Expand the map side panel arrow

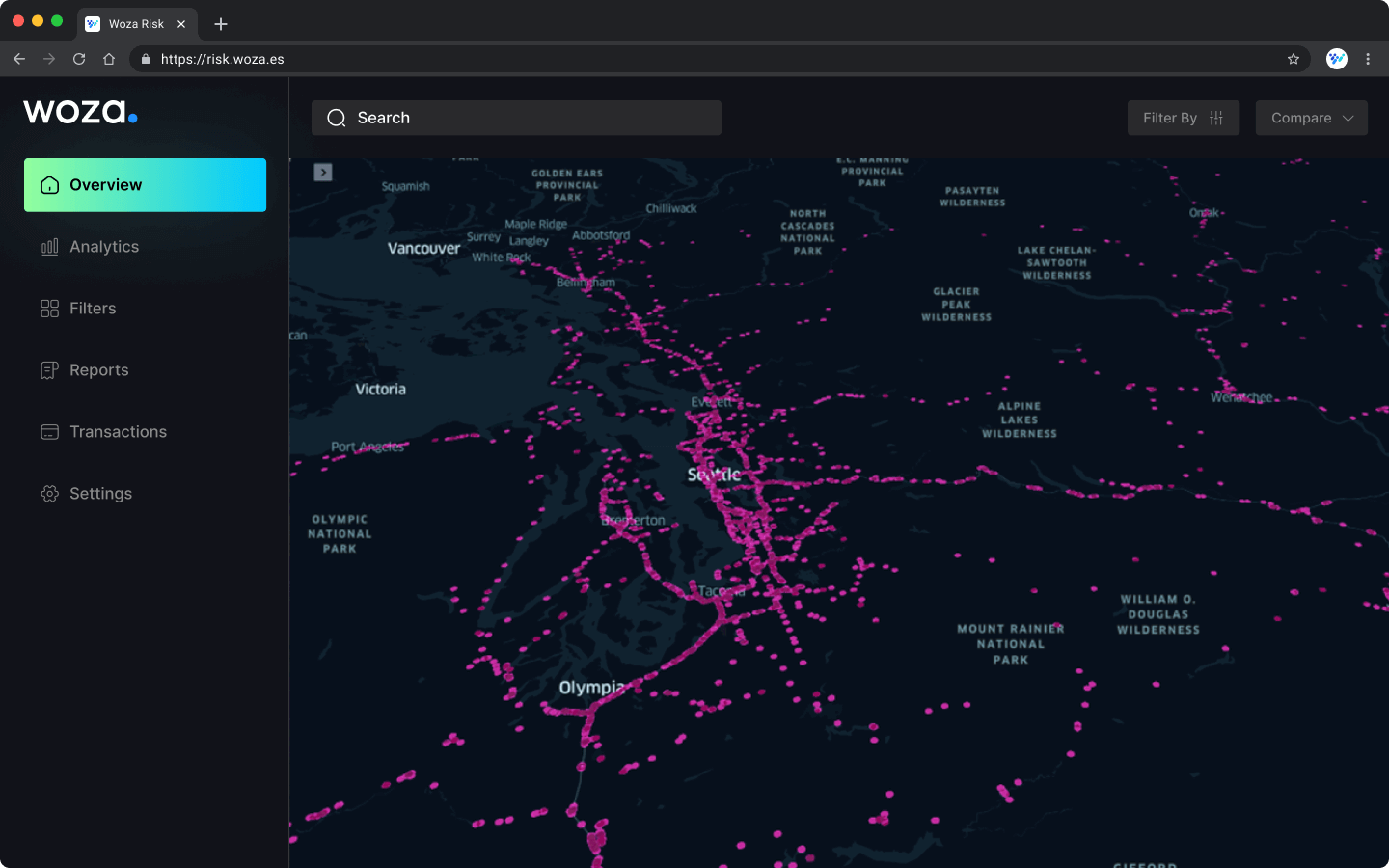pos(323,172)
